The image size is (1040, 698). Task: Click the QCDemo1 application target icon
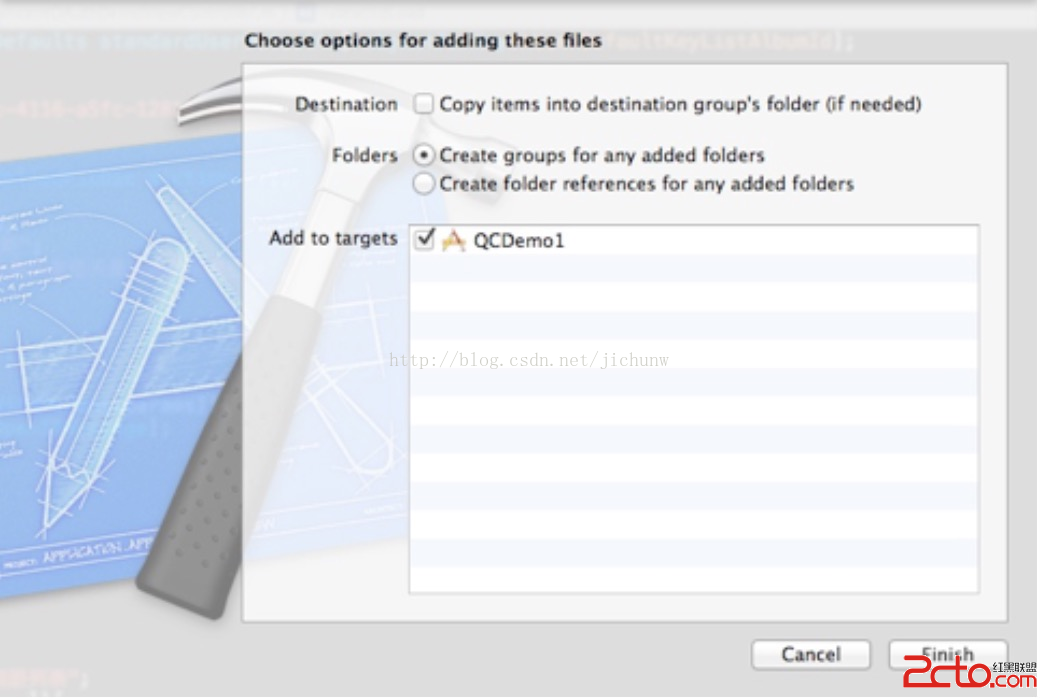click(453, 240)
